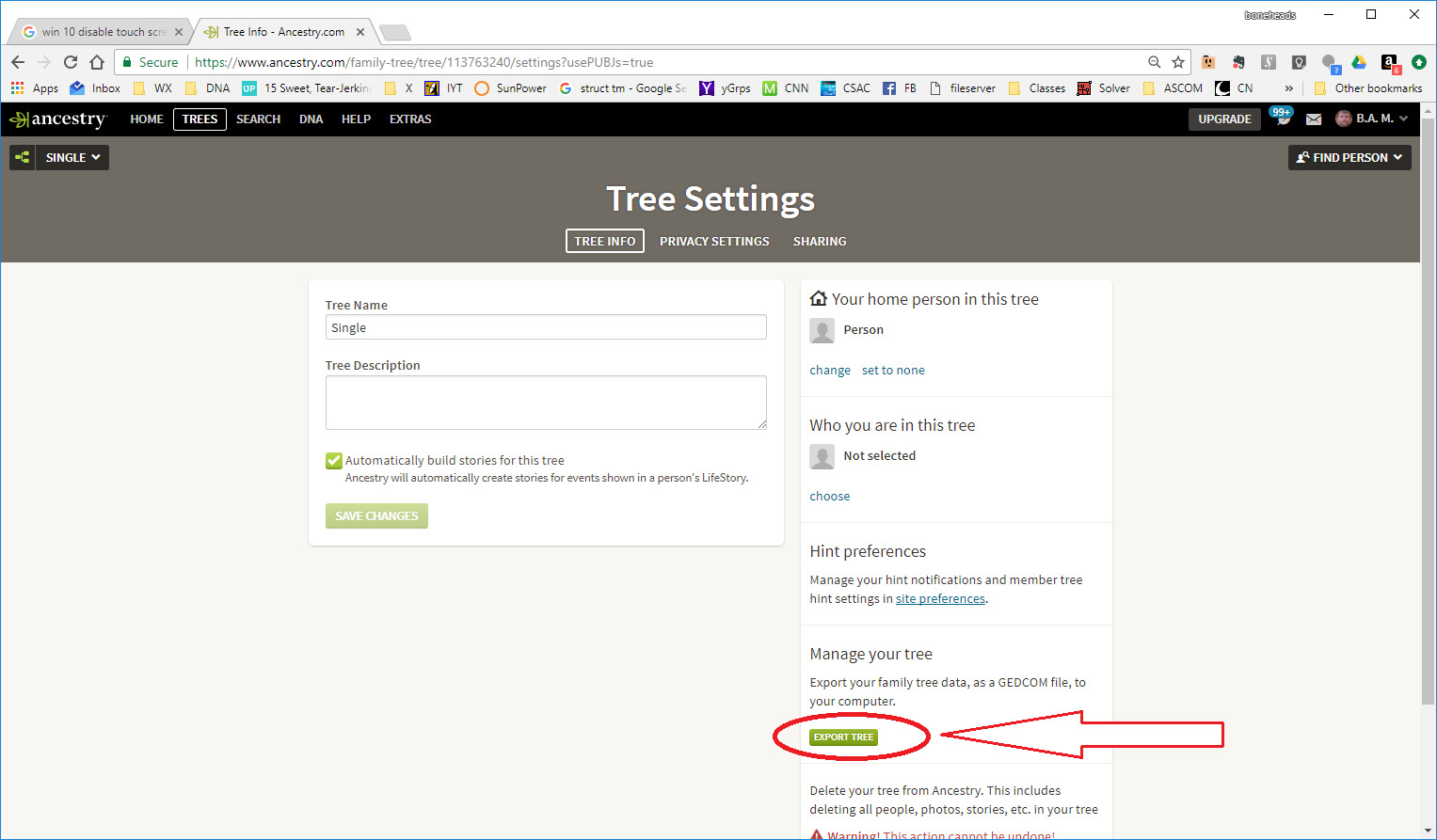
Task: Click the change home person link
Action: click(x=830, y=371)
